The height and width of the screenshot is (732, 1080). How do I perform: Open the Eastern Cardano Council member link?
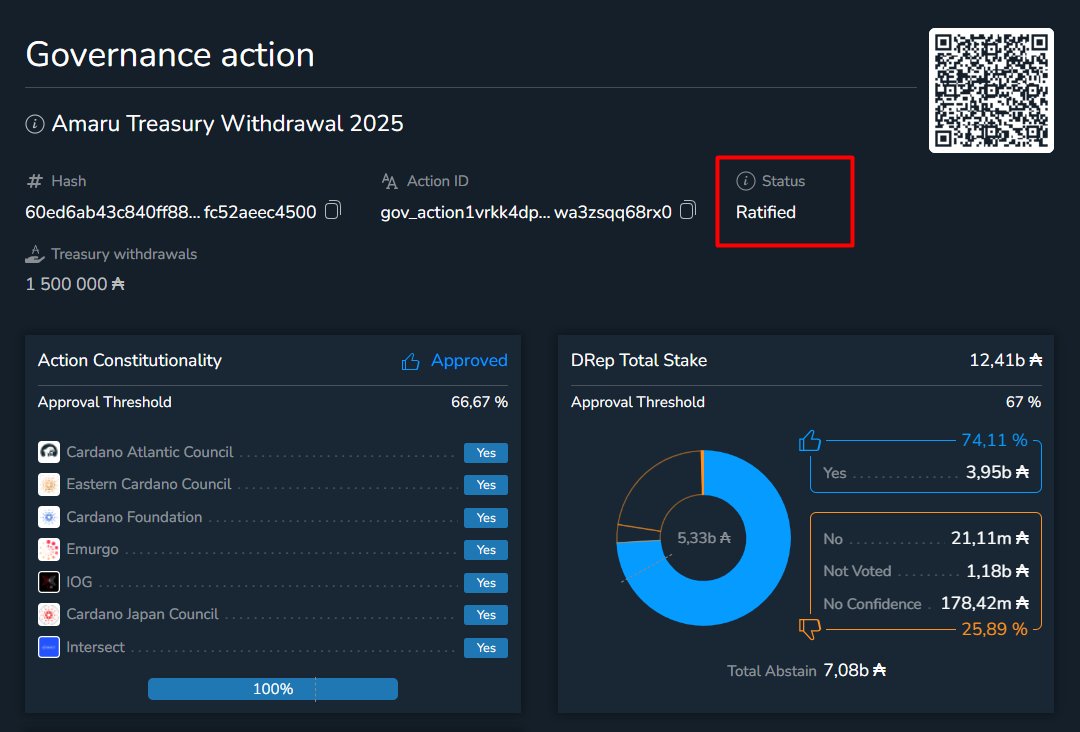(x=149, y=484)
